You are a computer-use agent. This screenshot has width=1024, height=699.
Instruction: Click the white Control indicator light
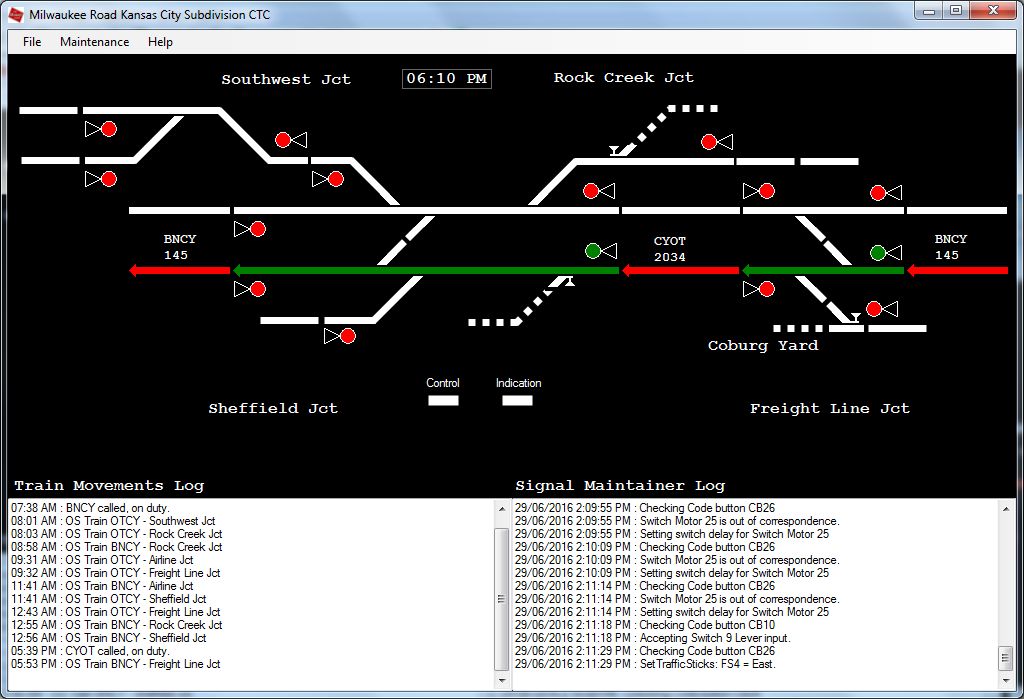coord(443,400)
